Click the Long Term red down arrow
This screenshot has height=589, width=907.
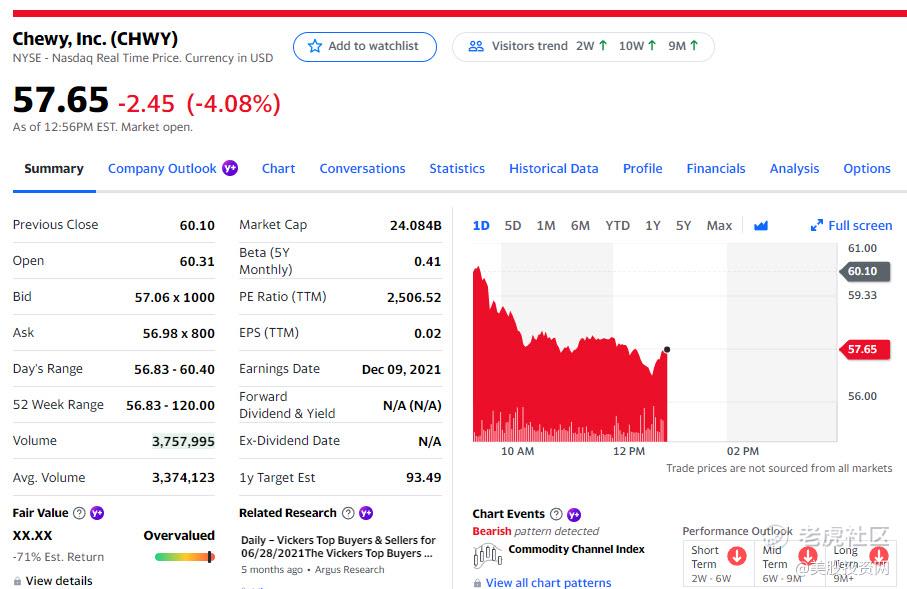879,556
